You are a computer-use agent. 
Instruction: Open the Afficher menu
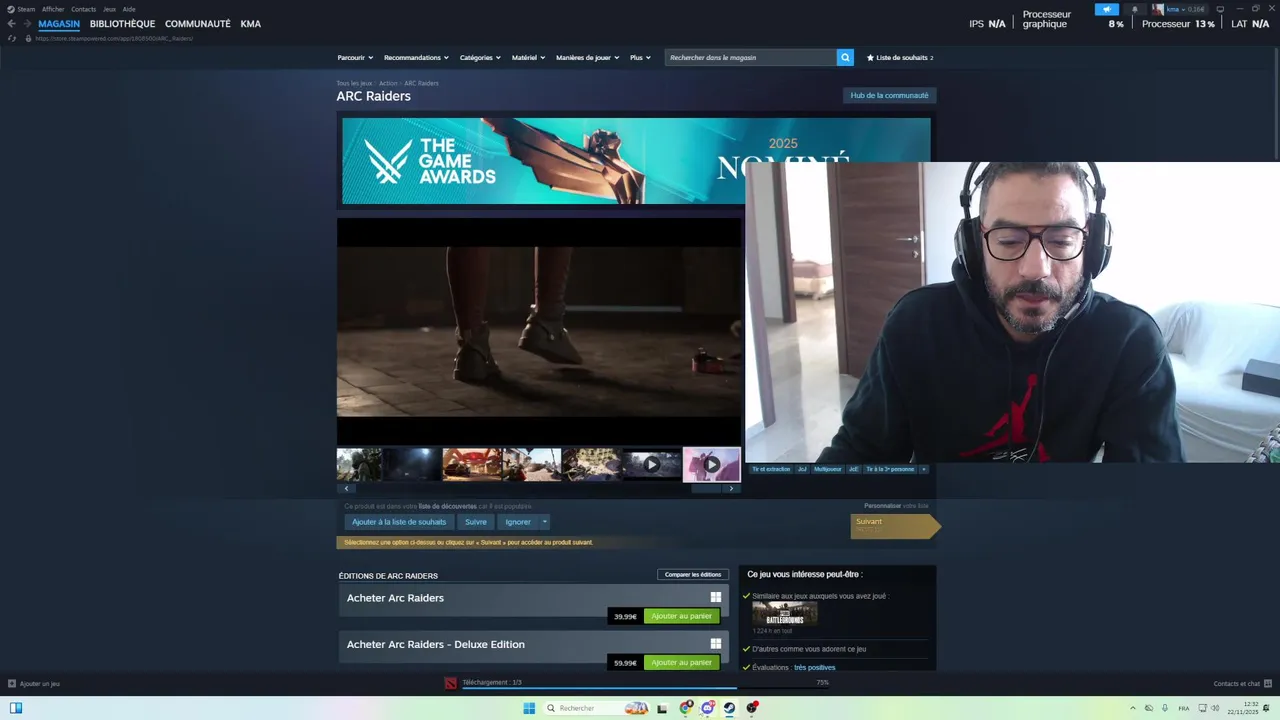(x=53, y=9)
